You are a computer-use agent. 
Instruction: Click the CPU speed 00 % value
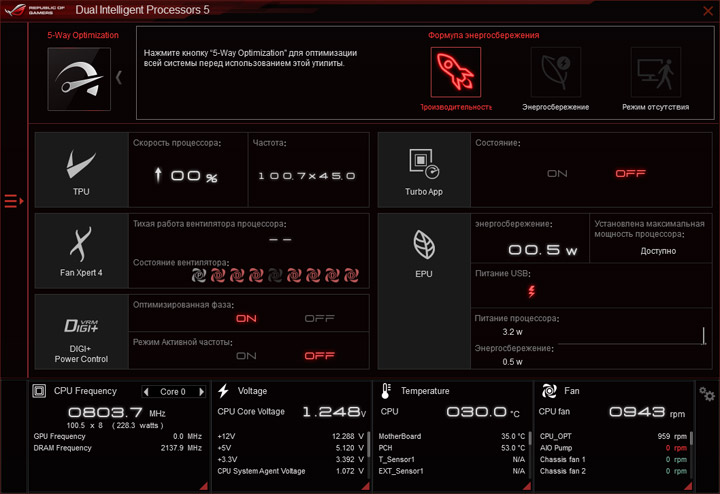(194, 176)
